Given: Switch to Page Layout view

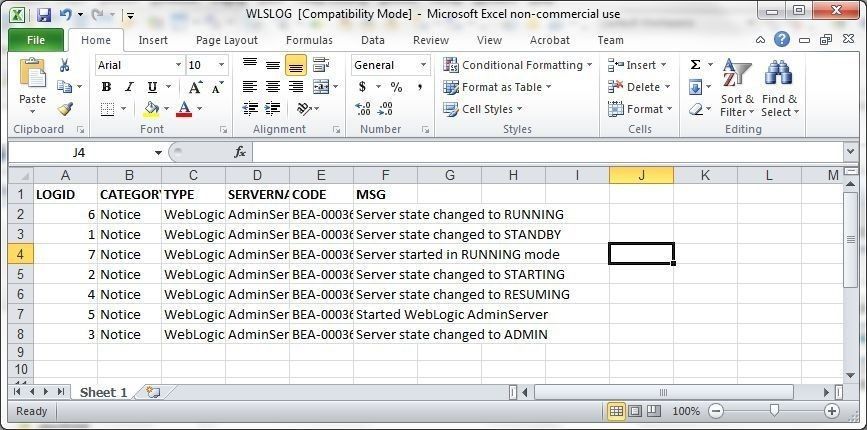Looking at the screenshot, I should 635,411.
